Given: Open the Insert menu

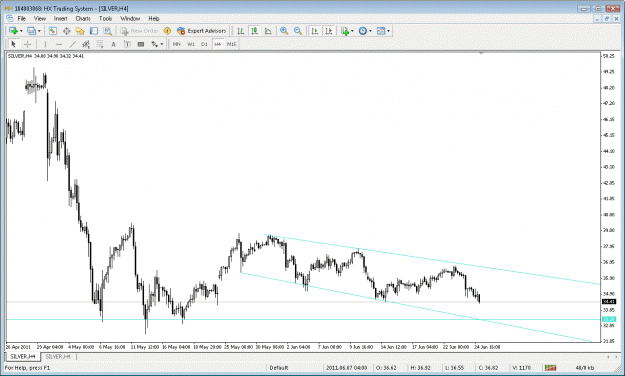Looking at the screenshot, I should click(x=61, y=18).
